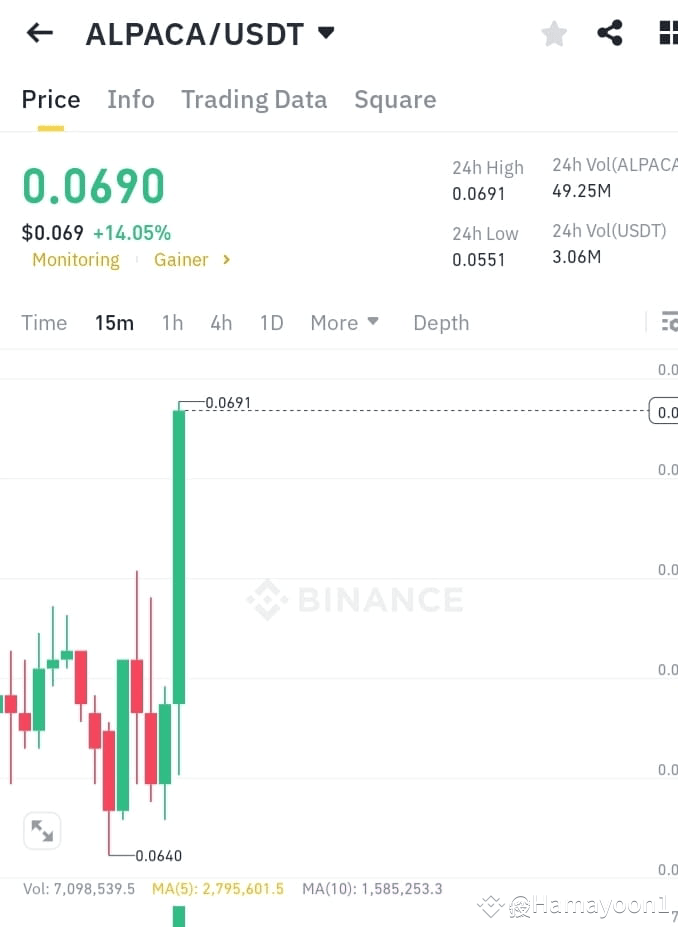Toggle the MA(5) moving average indicator
This screenshot has height=927, width=678.
tap(217, 888)
